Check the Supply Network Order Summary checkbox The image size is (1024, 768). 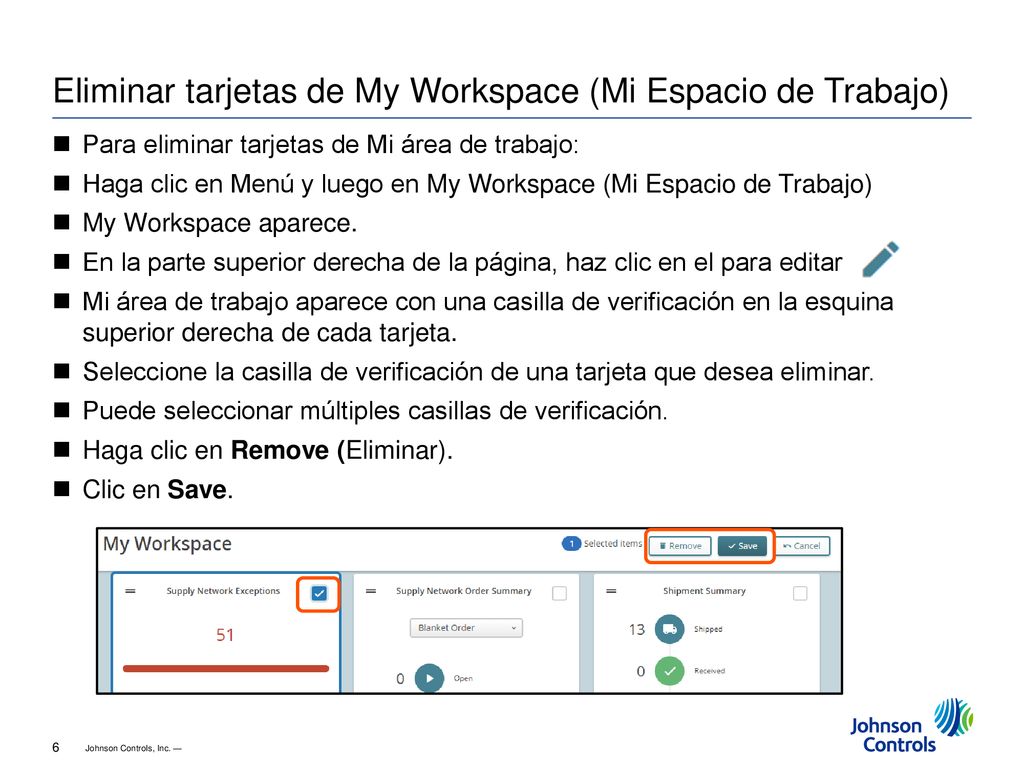coord(560,593)
